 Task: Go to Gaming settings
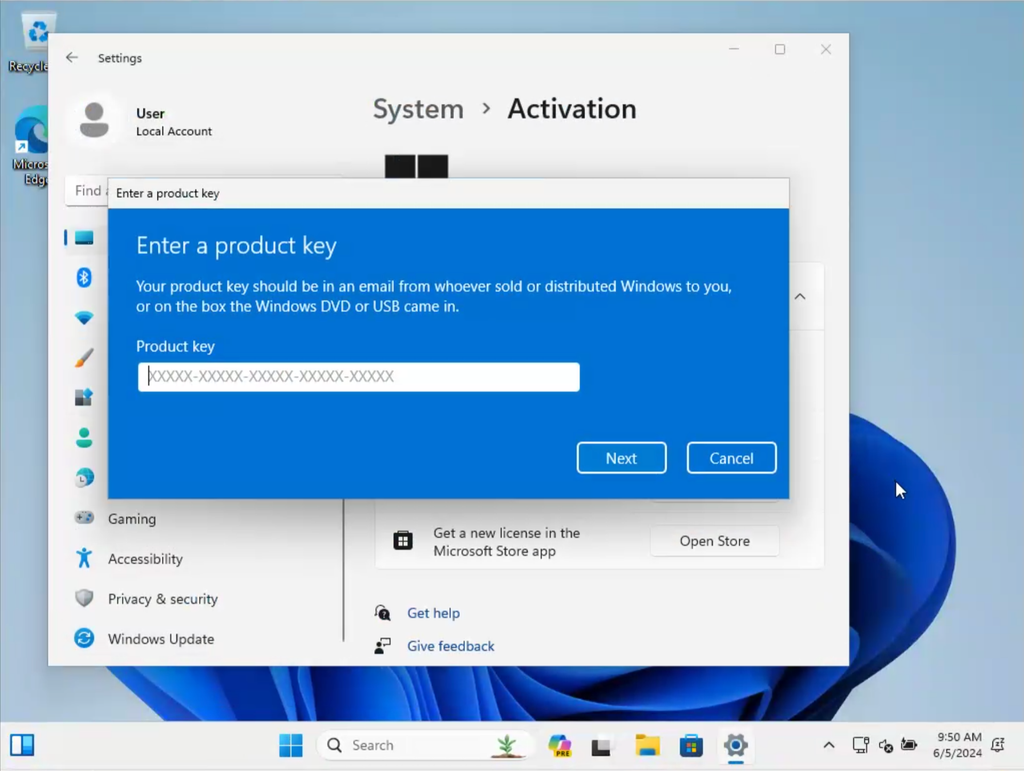click(131, 519)
